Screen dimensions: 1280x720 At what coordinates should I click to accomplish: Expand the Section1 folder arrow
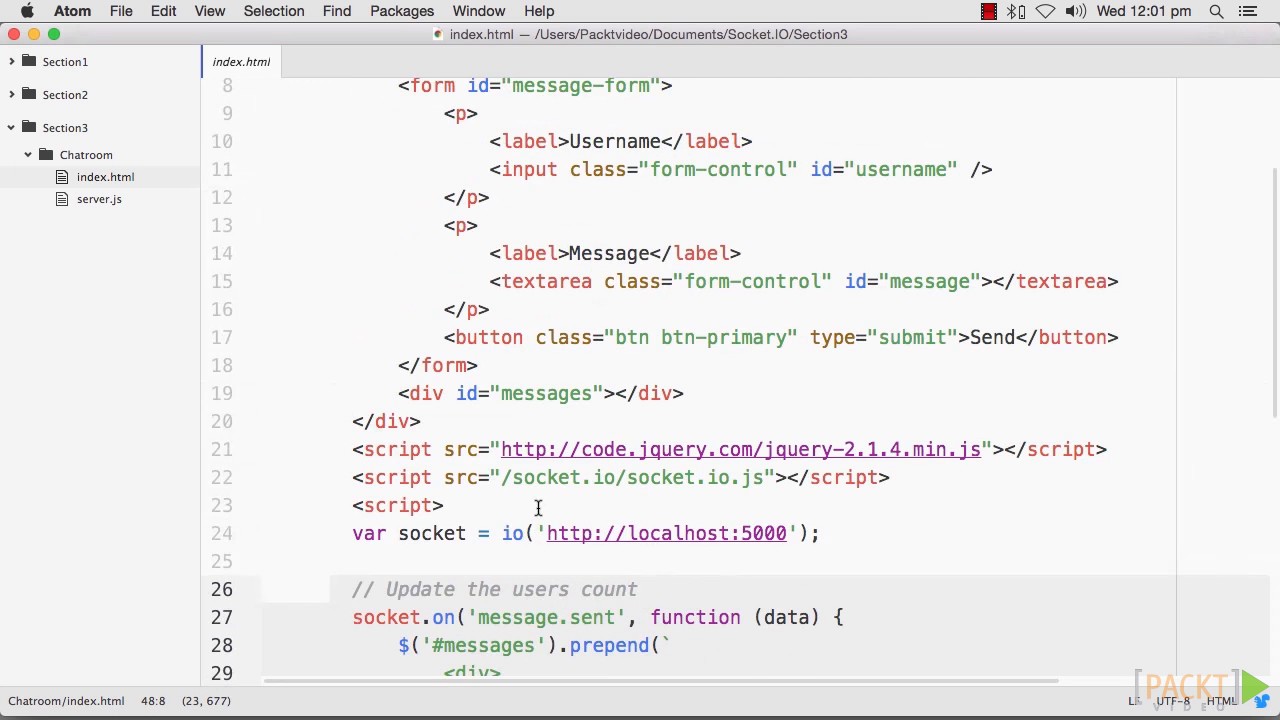coord(11,62)
